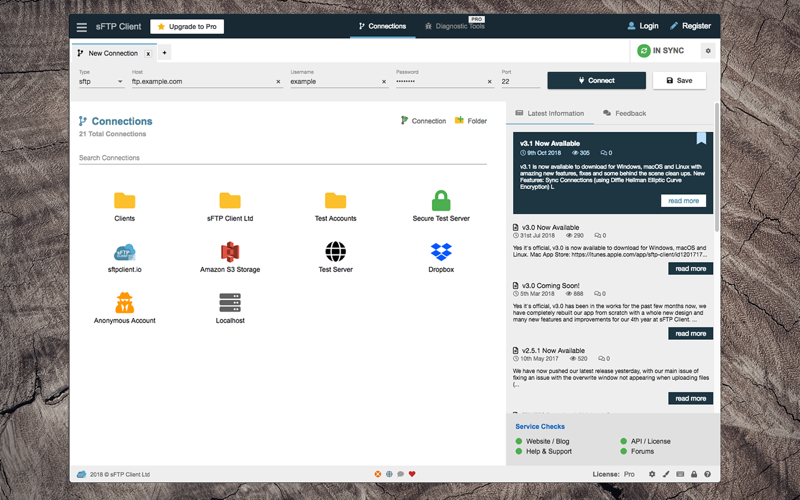The width and height of the screenshot is (800, 500).
Task: Open the Anonymous Account connection
Action: 124,303
